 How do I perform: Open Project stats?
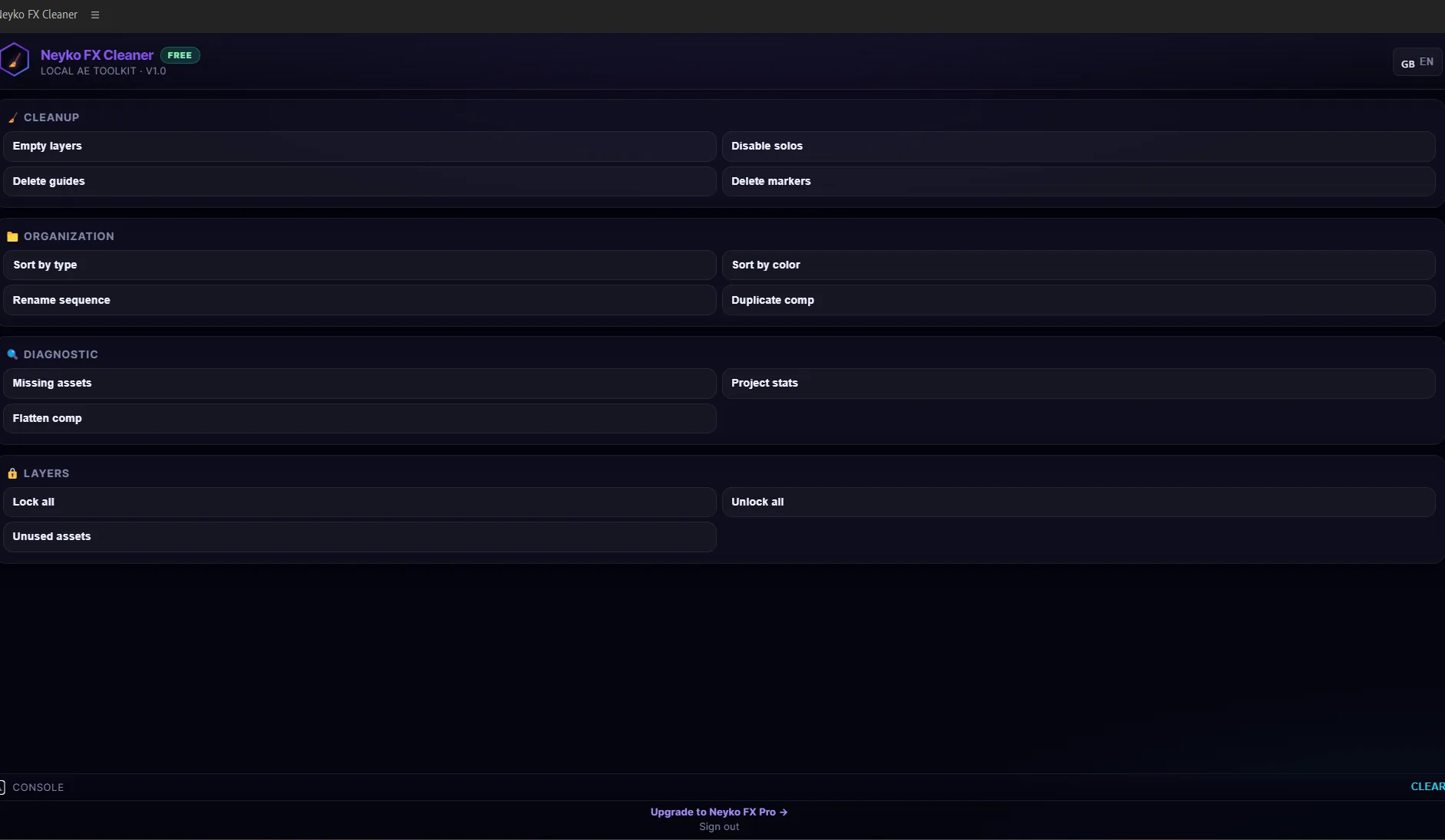[1078, 383]
